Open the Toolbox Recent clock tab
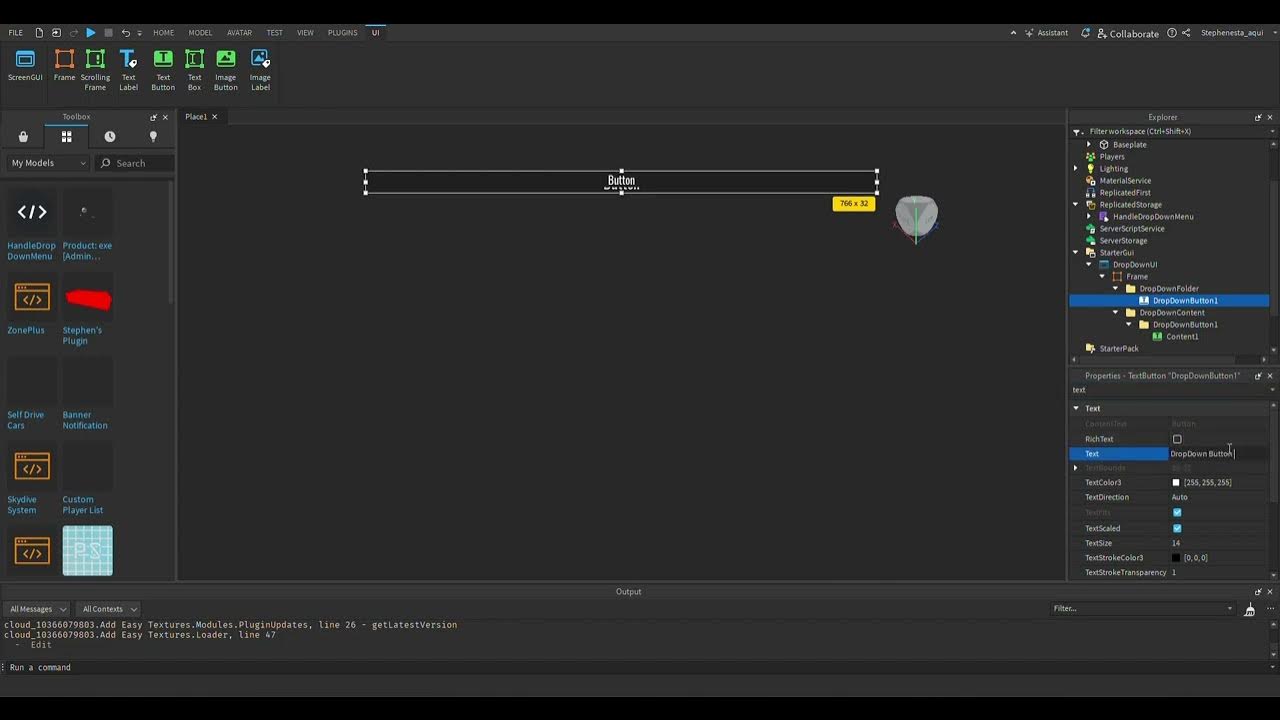 pyautogui.click(x=110, y=136)
